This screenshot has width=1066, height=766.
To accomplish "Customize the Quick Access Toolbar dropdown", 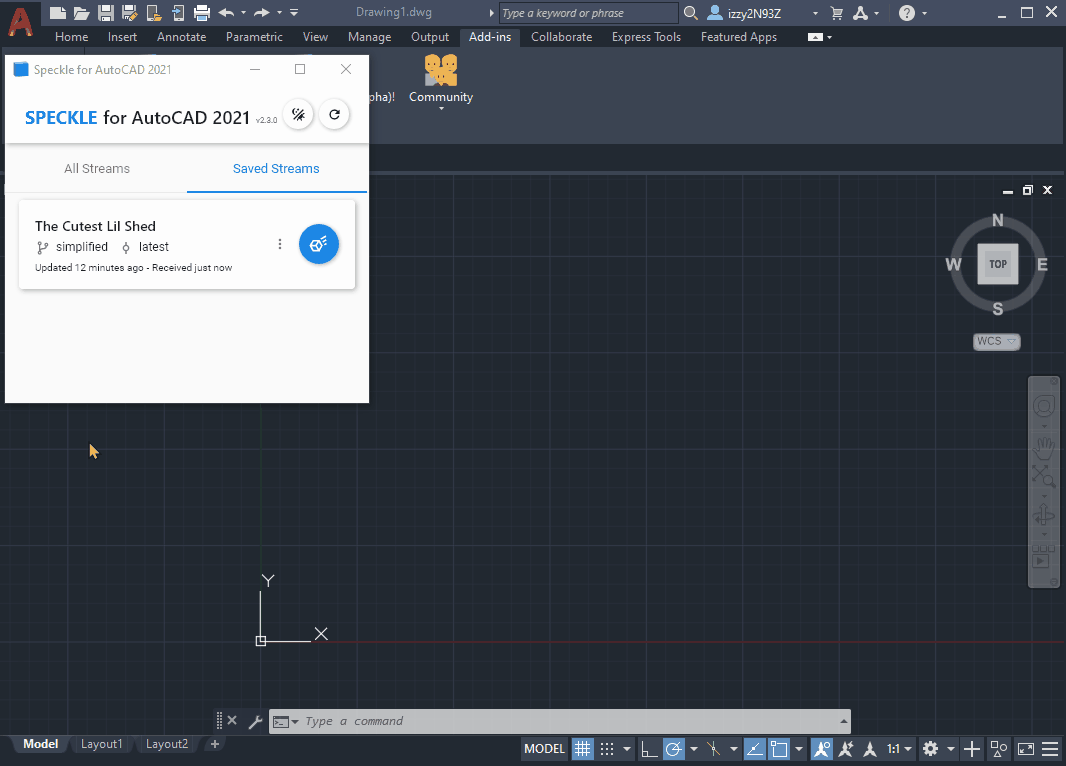I will tap(294, 12).
